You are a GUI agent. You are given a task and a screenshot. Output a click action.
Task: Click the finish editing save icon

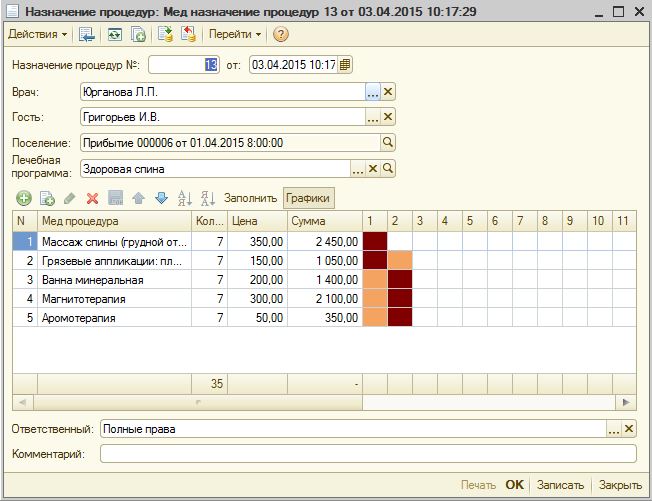[x=115, y=198]
